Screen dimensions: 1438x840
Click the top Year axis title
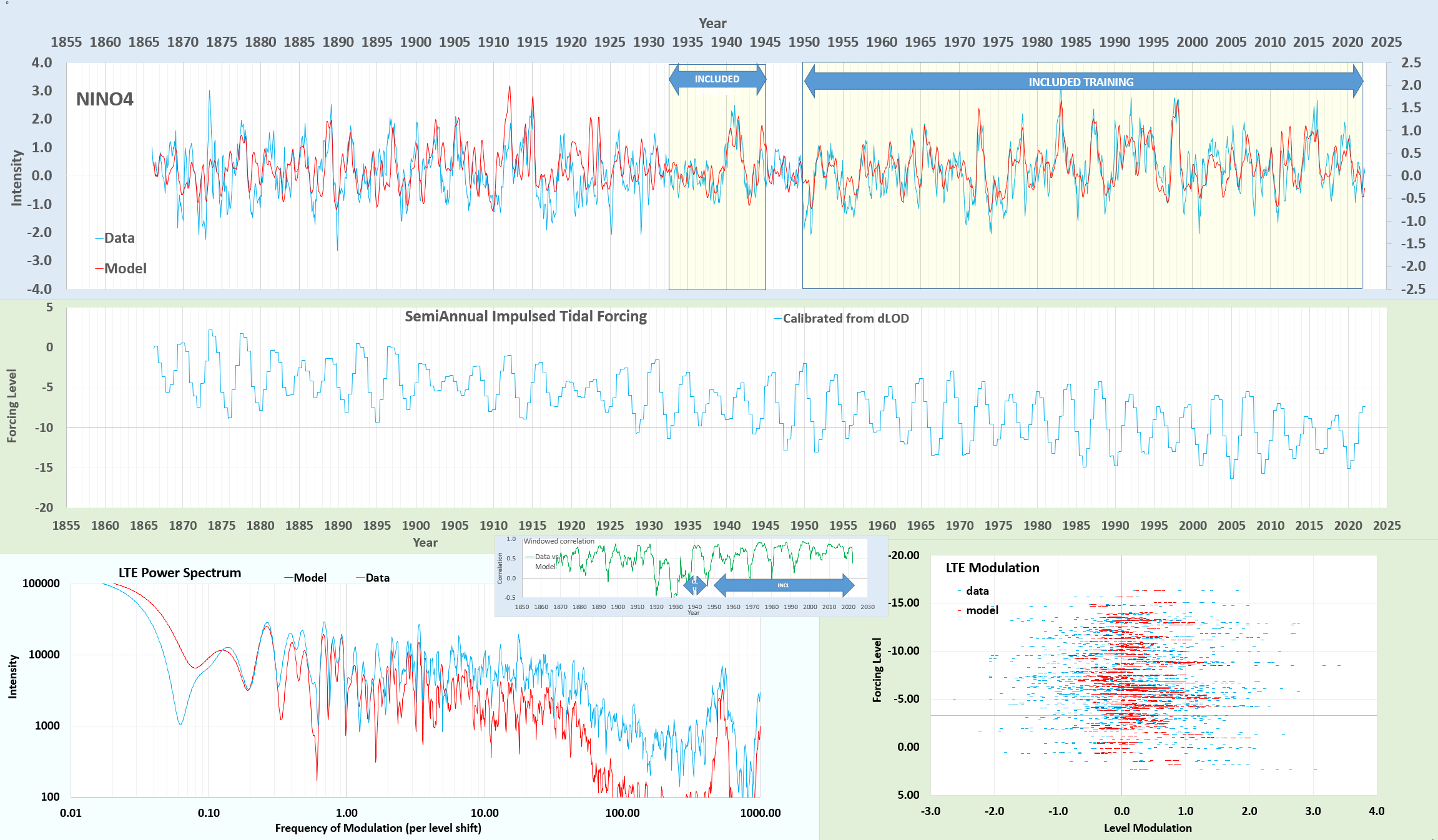pyautogui.click(x=712, y=24)
